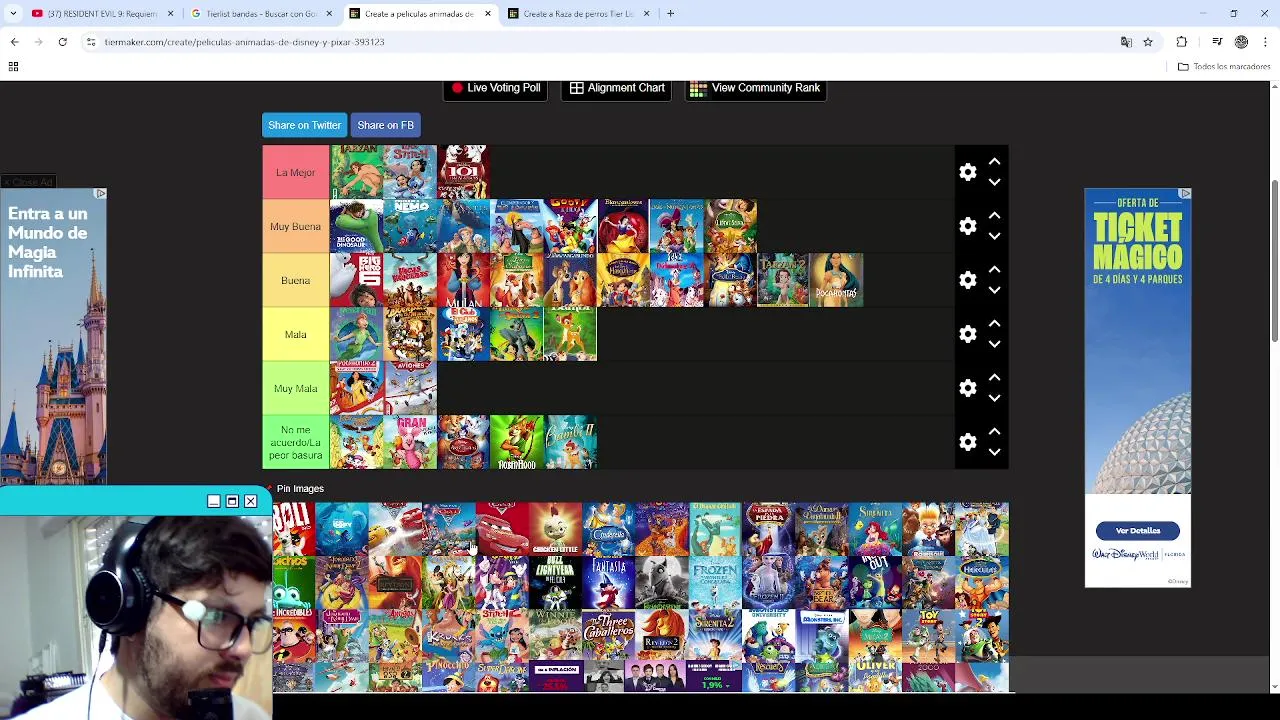This screenshot has width=1280, height=720.
Task: View site information icon in address bar
Action: pyautogui.click(x=90, y=42)
